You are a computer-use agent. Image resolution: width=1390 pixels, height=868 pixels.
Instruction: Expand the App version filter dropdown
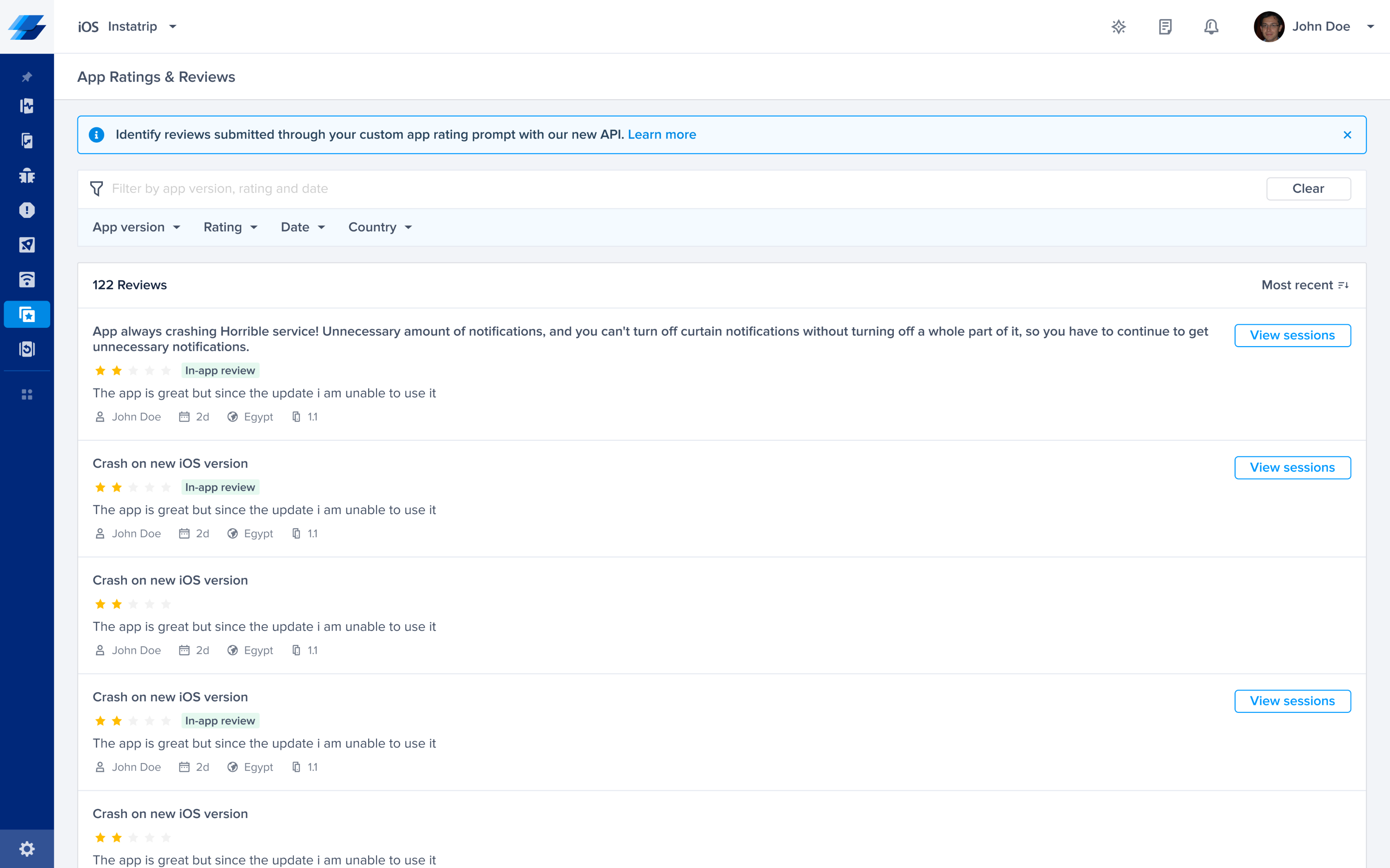pos(137,227)
